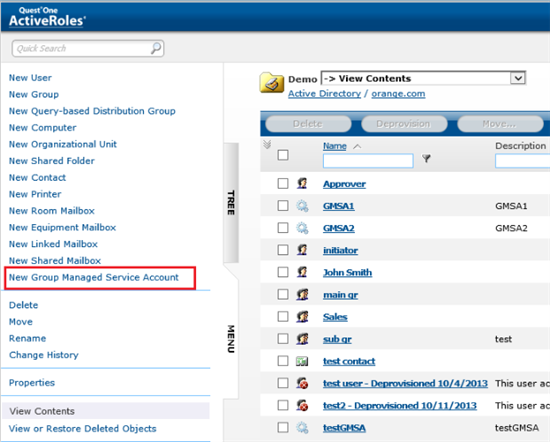The height and width of the screenshot is (442, 550).
Task: Click the Quick Search magnifier icon
Action: [156, 48]
